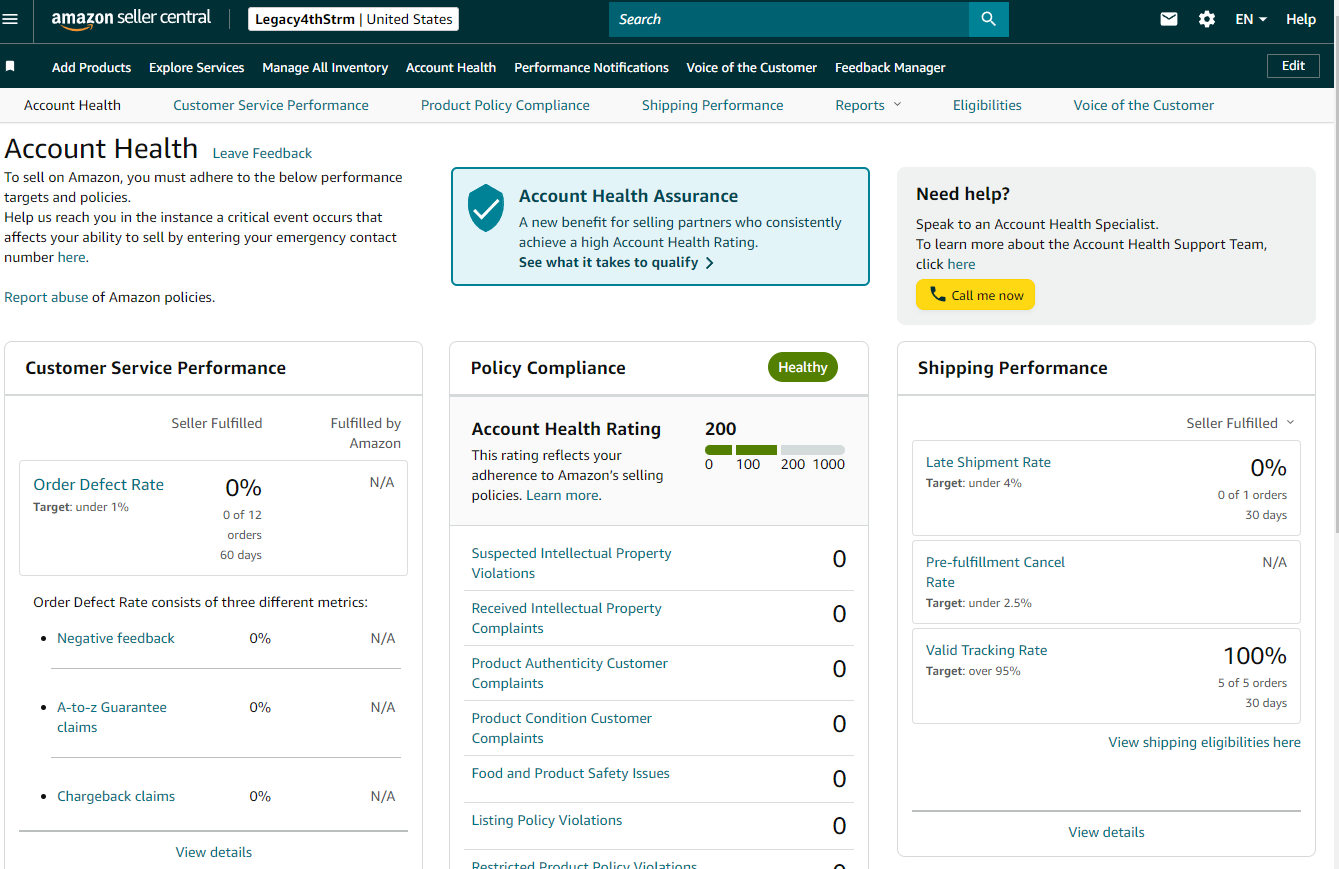Click 'here' link in Need help panel

pyautogui.click(x=961, y=264)
